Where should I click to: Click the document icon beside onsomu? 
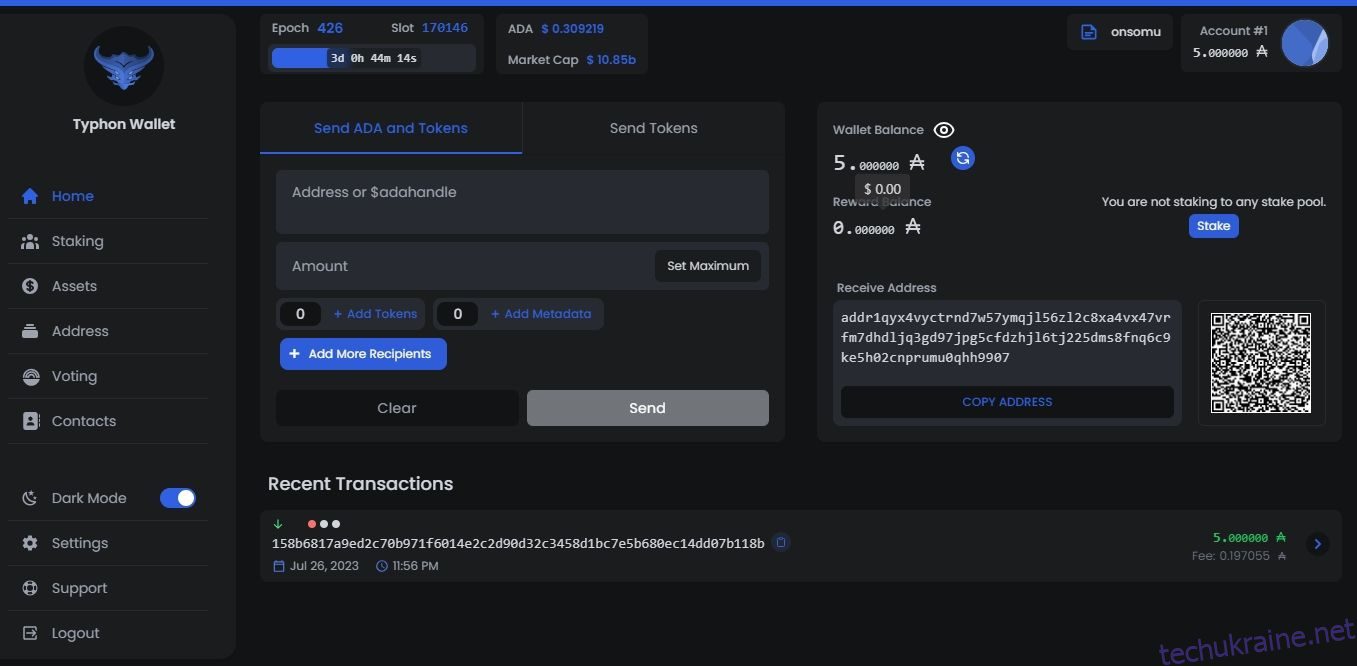pyautogui.click(x=1089, y=32)
